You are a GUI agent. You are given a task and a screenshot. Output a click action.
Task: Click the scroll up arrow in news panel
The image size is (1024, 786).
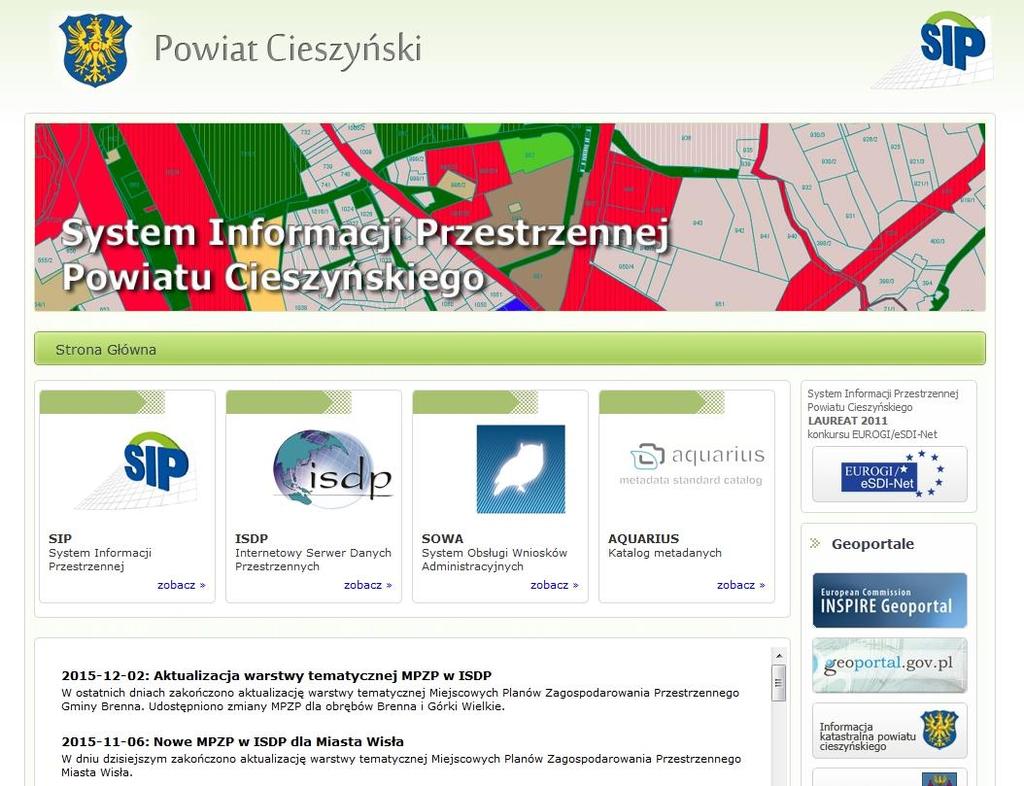(778, 655)
